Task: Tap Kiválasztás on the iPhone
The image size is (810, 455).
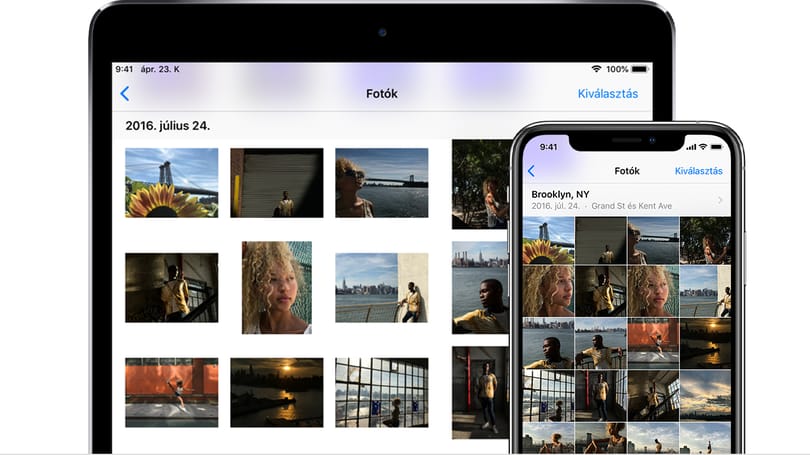Action: (x=698, y=171)
